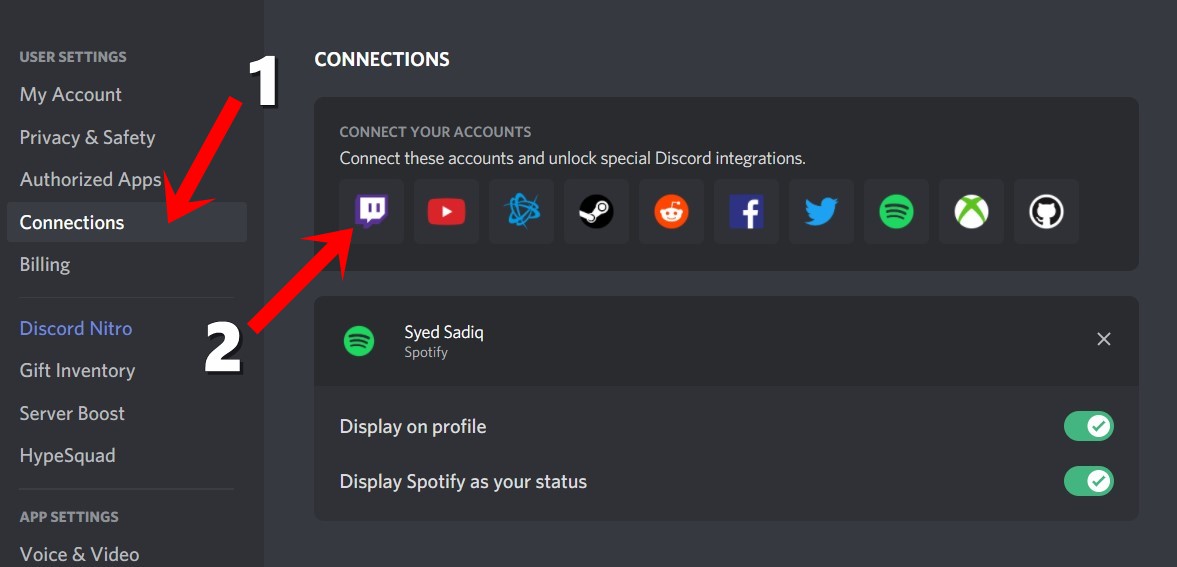Connect a Battle.net account

click(x=521, y=211)
